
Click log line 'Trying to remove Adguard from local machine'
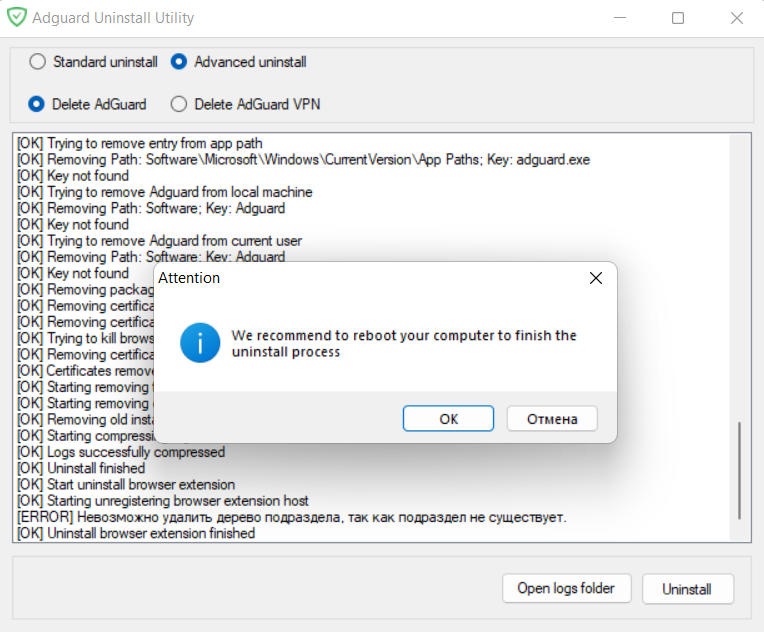[165, 192]
